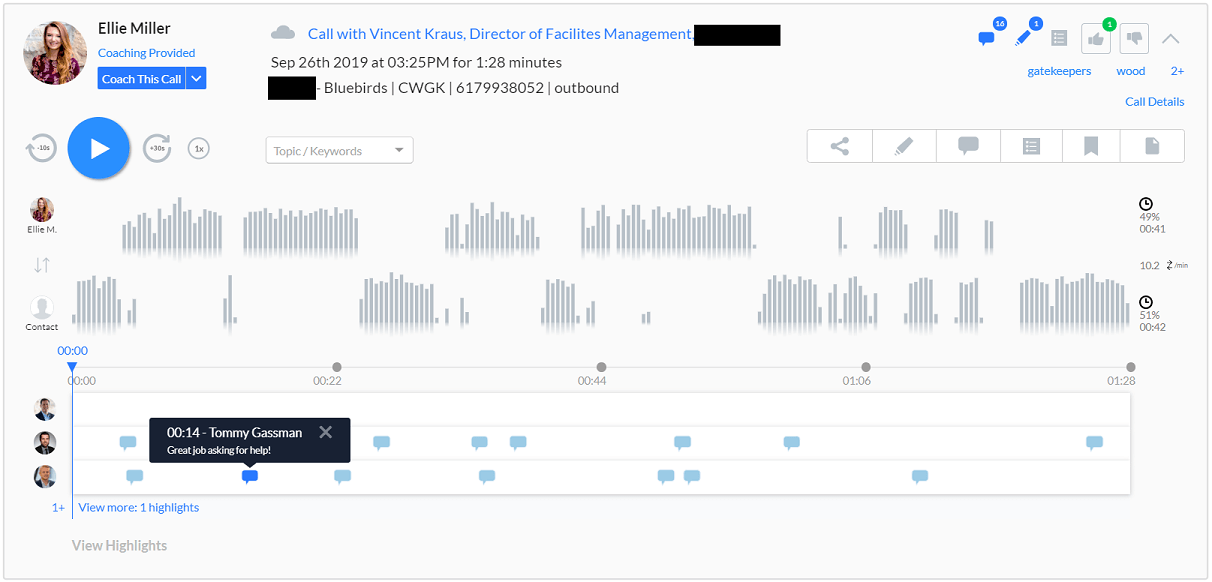
Task: Change playback speed using the 1x control
Action: [198, 147]
